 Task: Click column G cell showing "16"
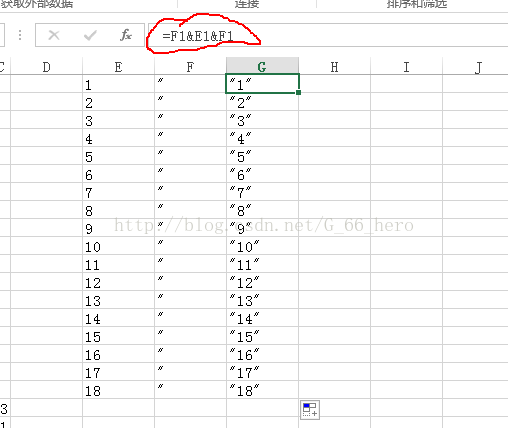click(x=262, y=354)
